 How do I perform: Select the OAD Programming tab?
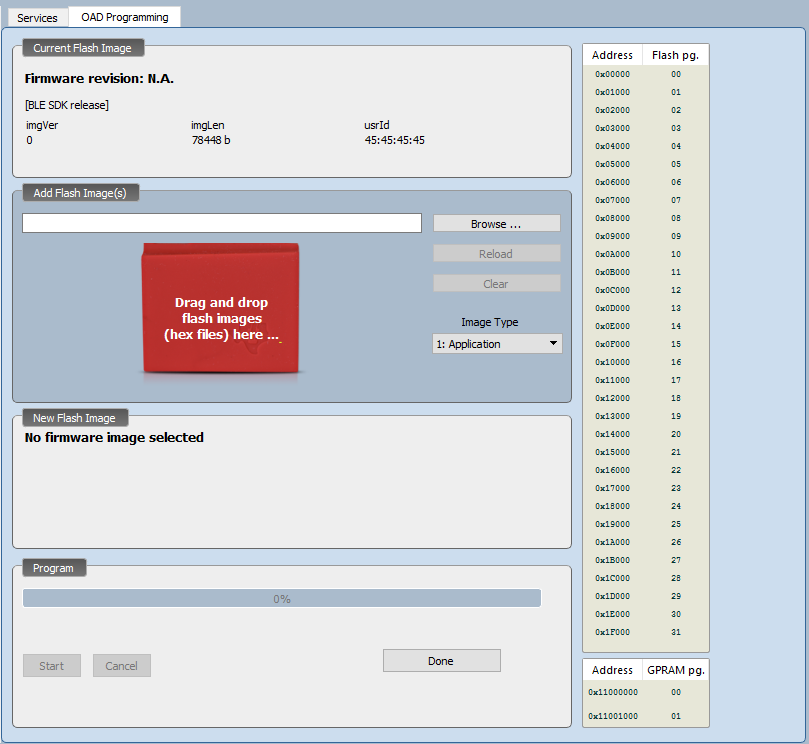tap(125, 17)
